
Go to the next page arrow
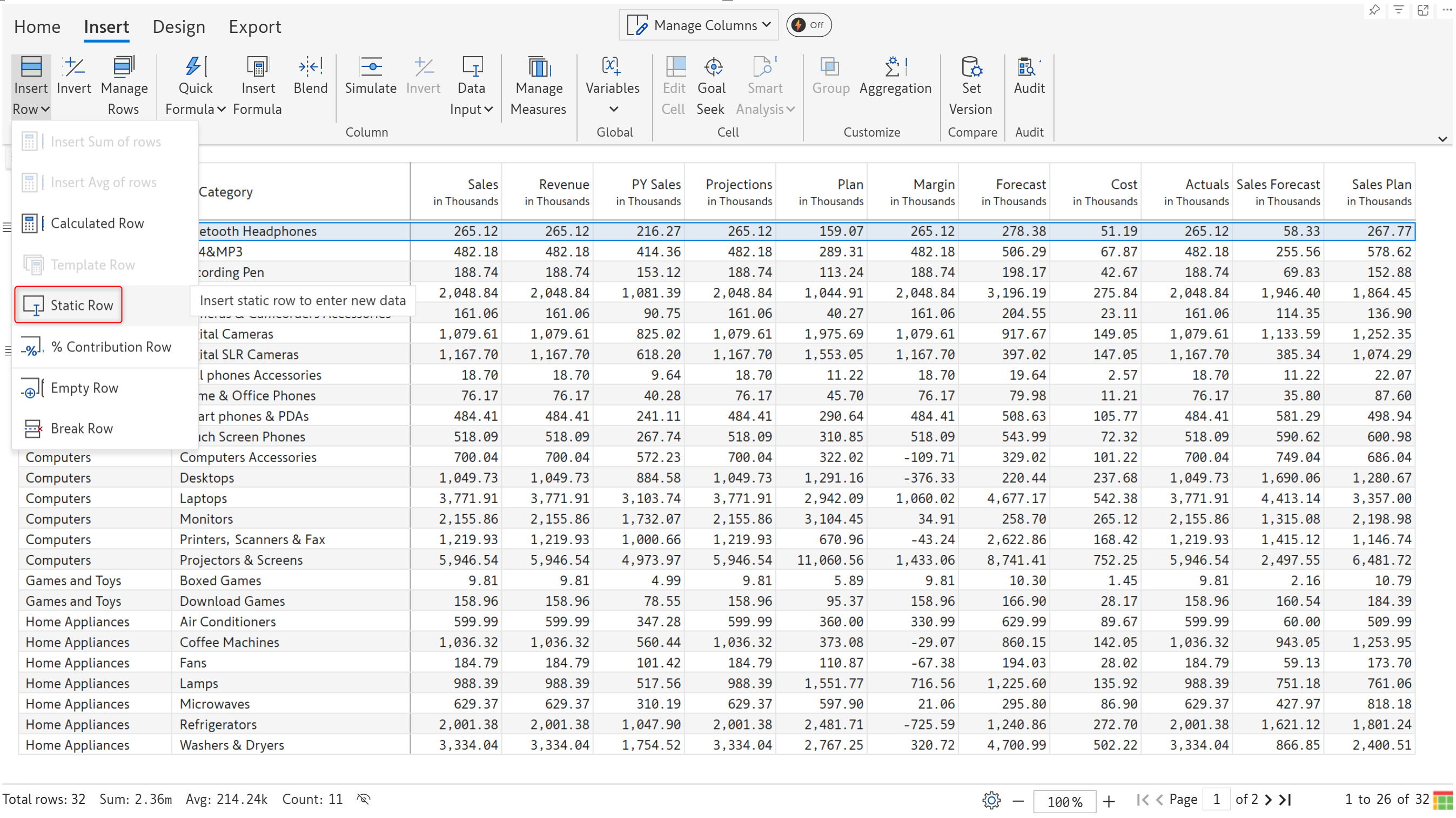[x=1269, y=799]
